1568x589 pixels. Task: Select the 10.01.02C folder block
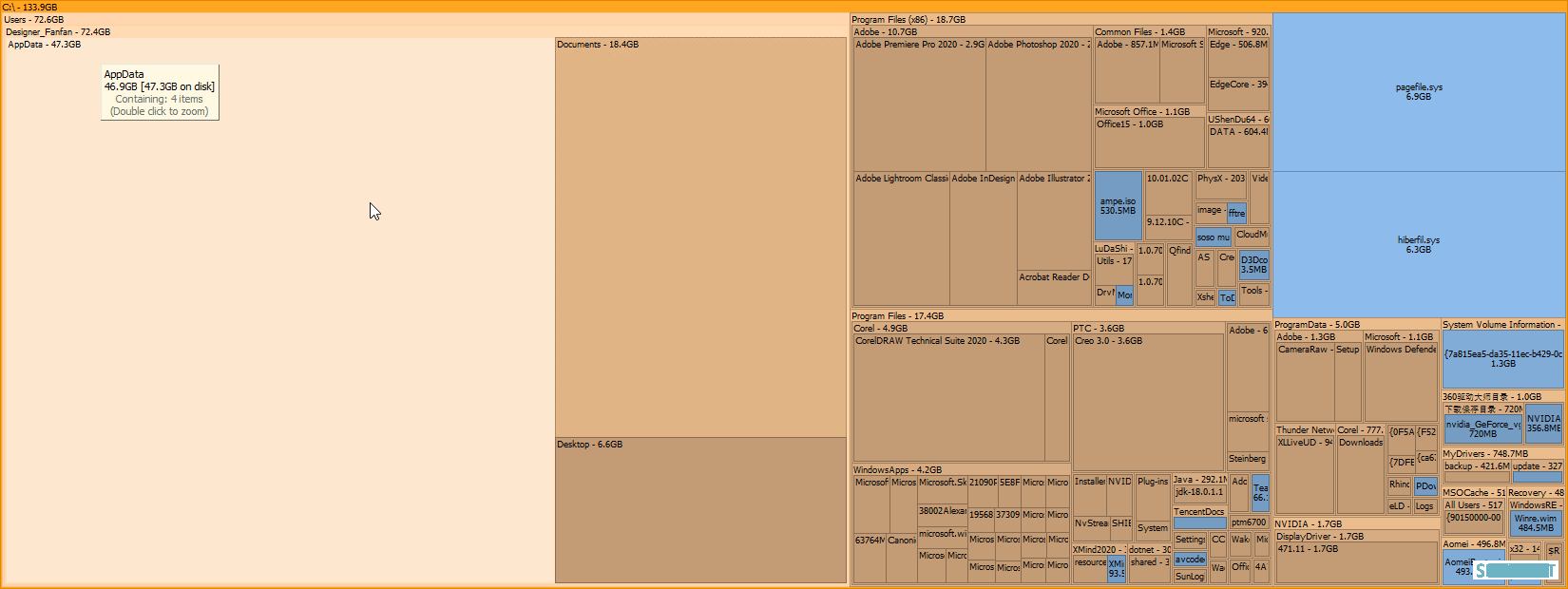pos(1168,193)
